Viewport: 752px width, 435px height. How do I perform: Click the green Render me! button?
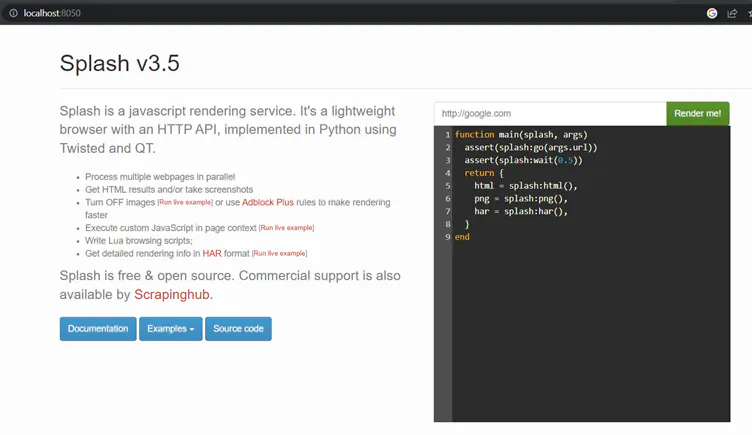click(x=698, y=114)
